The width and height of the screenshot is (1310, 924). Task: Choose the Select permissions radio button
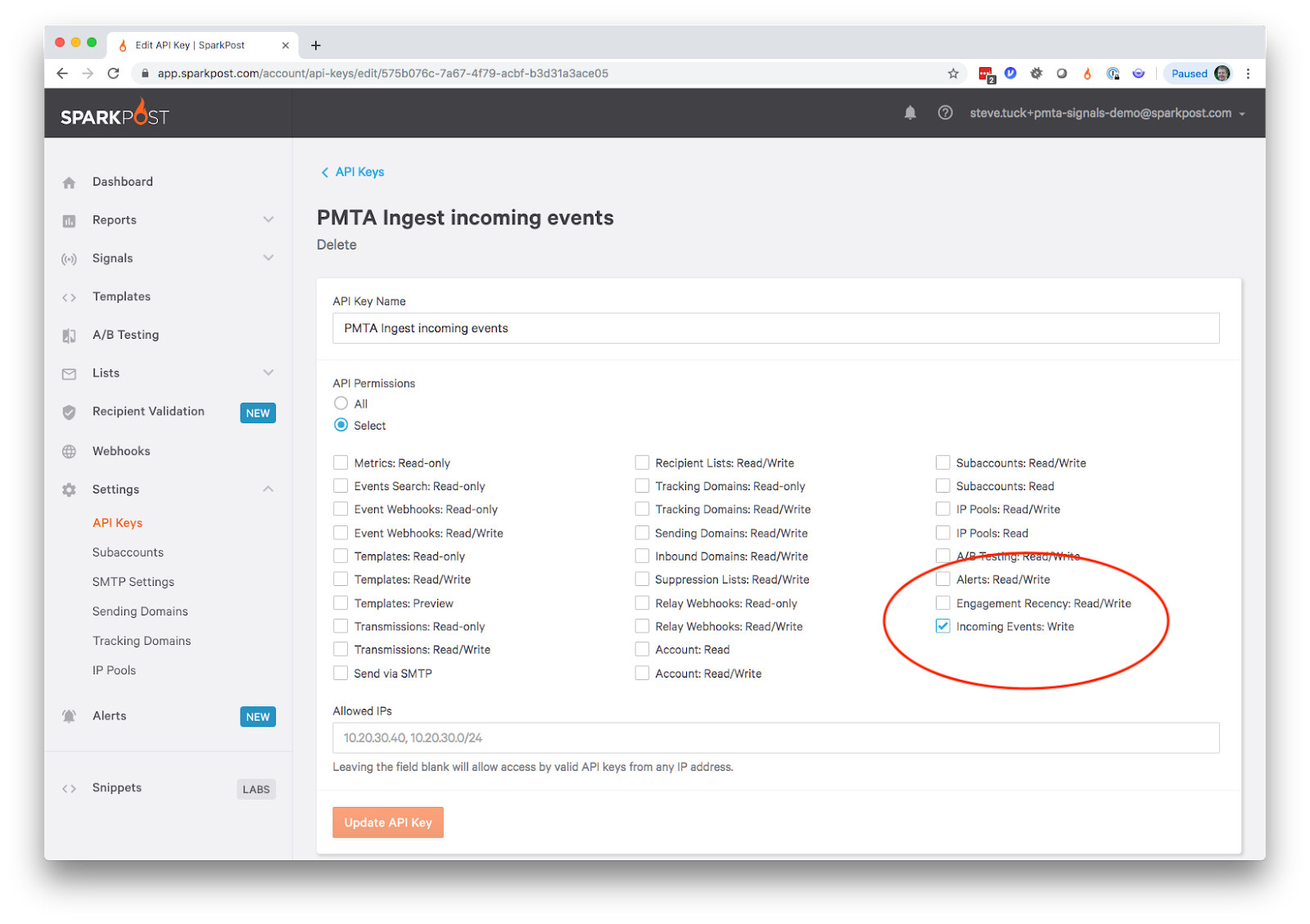pos(341,425)
